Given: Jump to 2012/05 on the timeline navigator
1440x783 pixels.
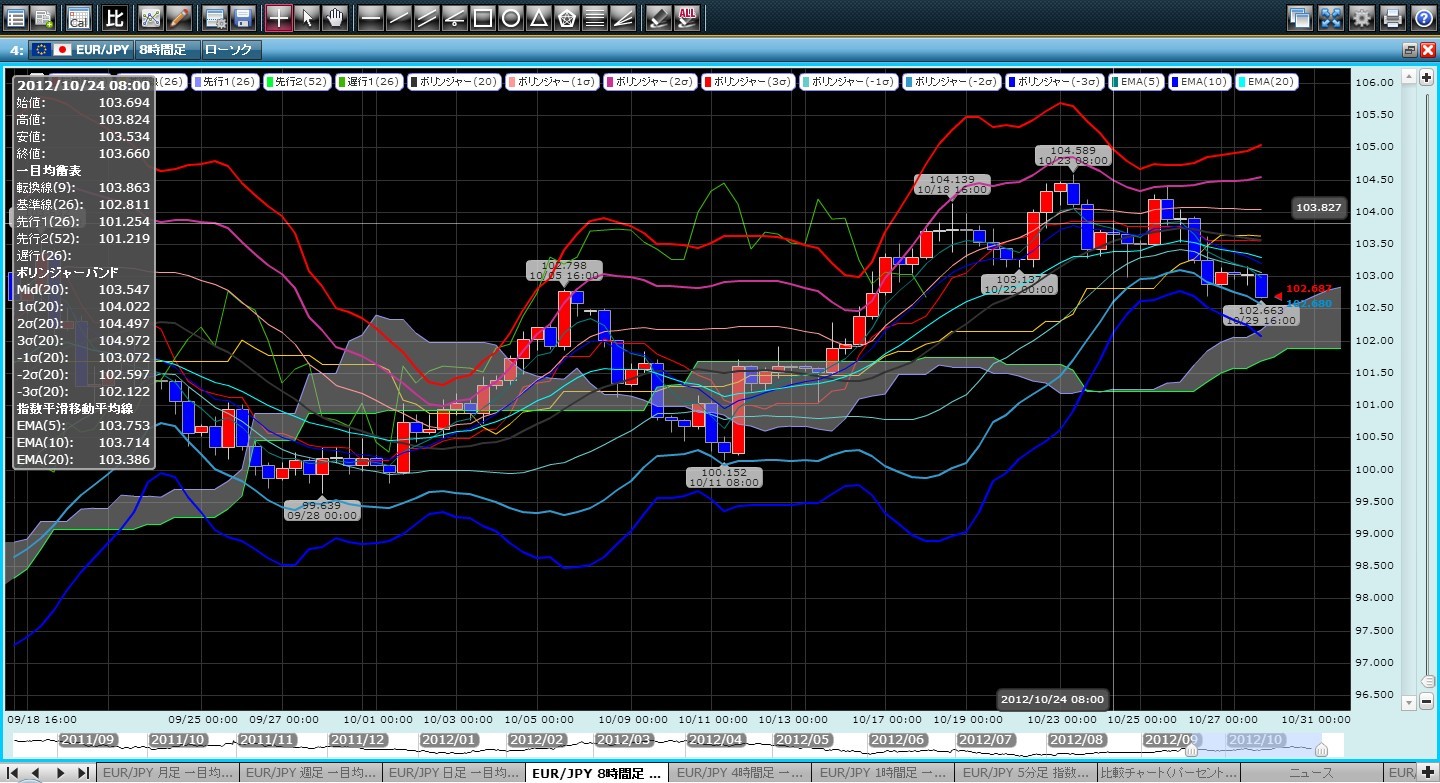Looking at the screenshot, I should click(803, 739).
